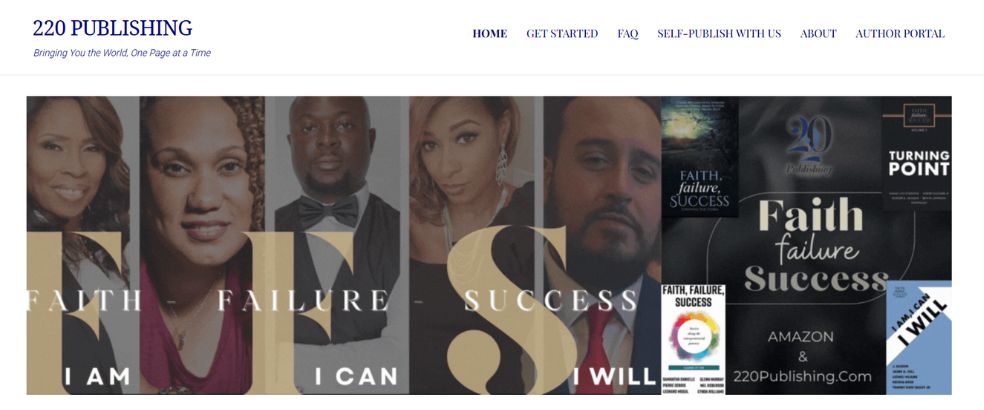Go to the GET STARTED page

[x=562, y=34]
